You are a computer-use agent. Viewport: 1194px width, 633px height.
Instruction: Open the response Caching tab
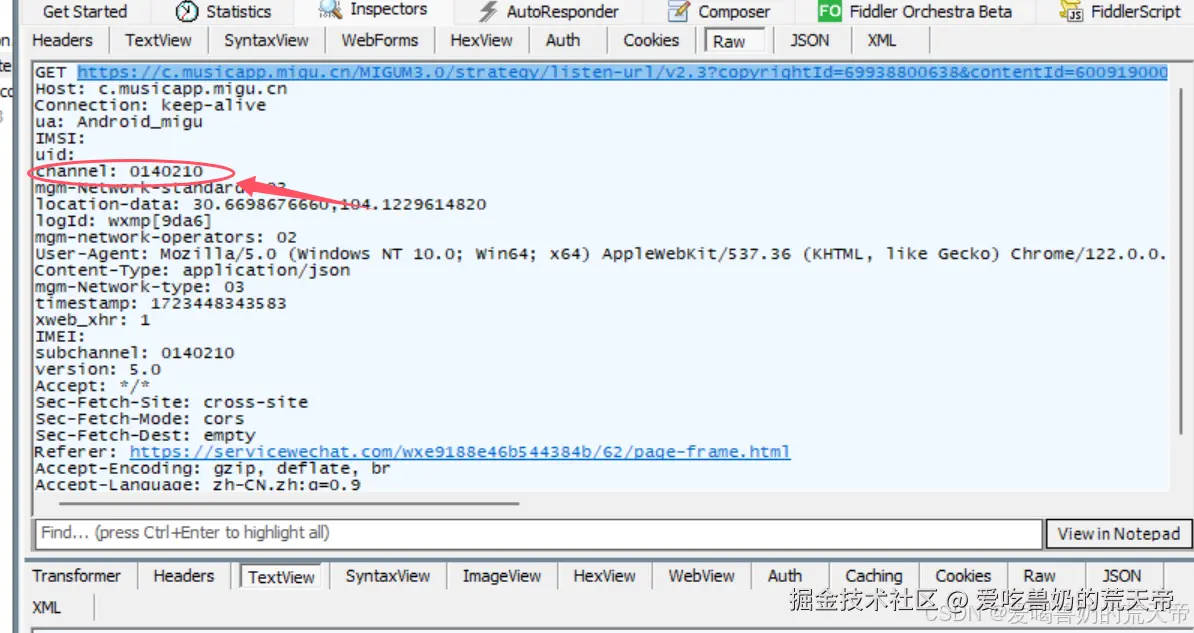pos(873,576)
